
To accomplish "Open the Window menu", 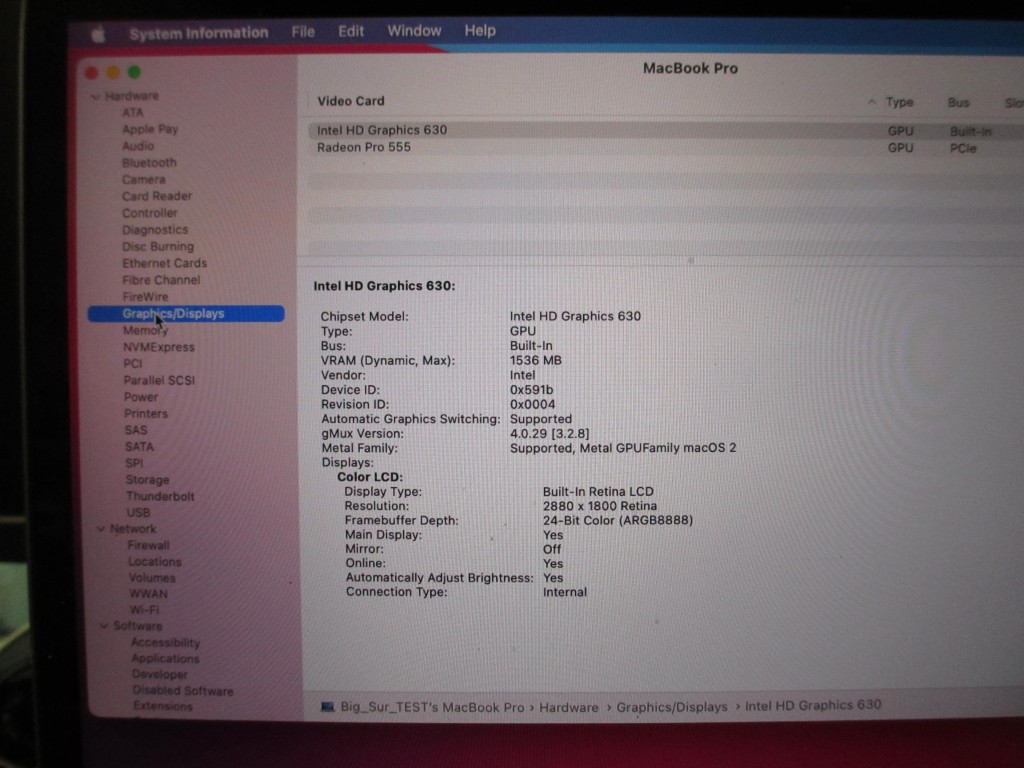I will point(414,31).
